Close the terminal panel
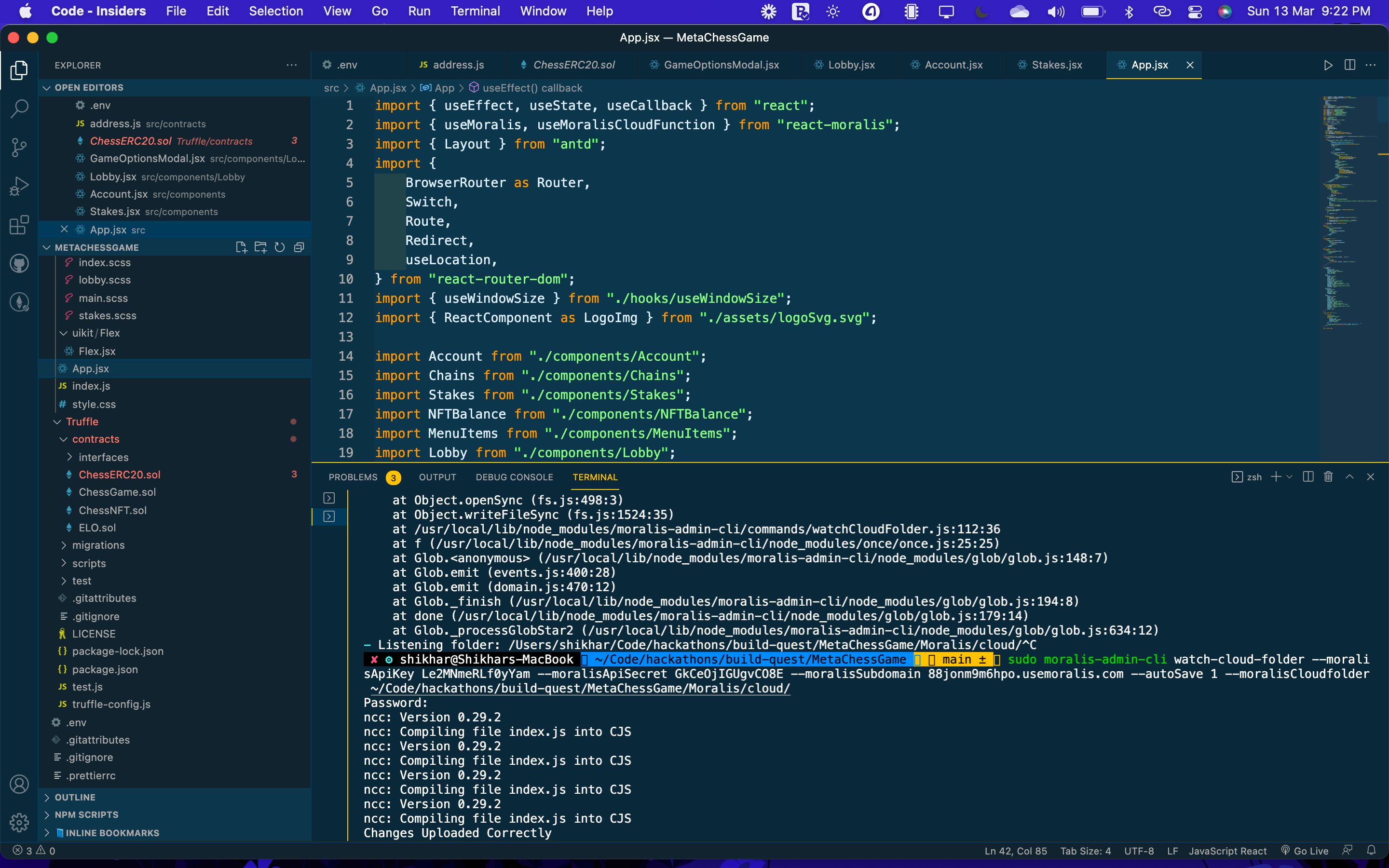This screenshot has width=1389, height=868. tap(1371, 476)
